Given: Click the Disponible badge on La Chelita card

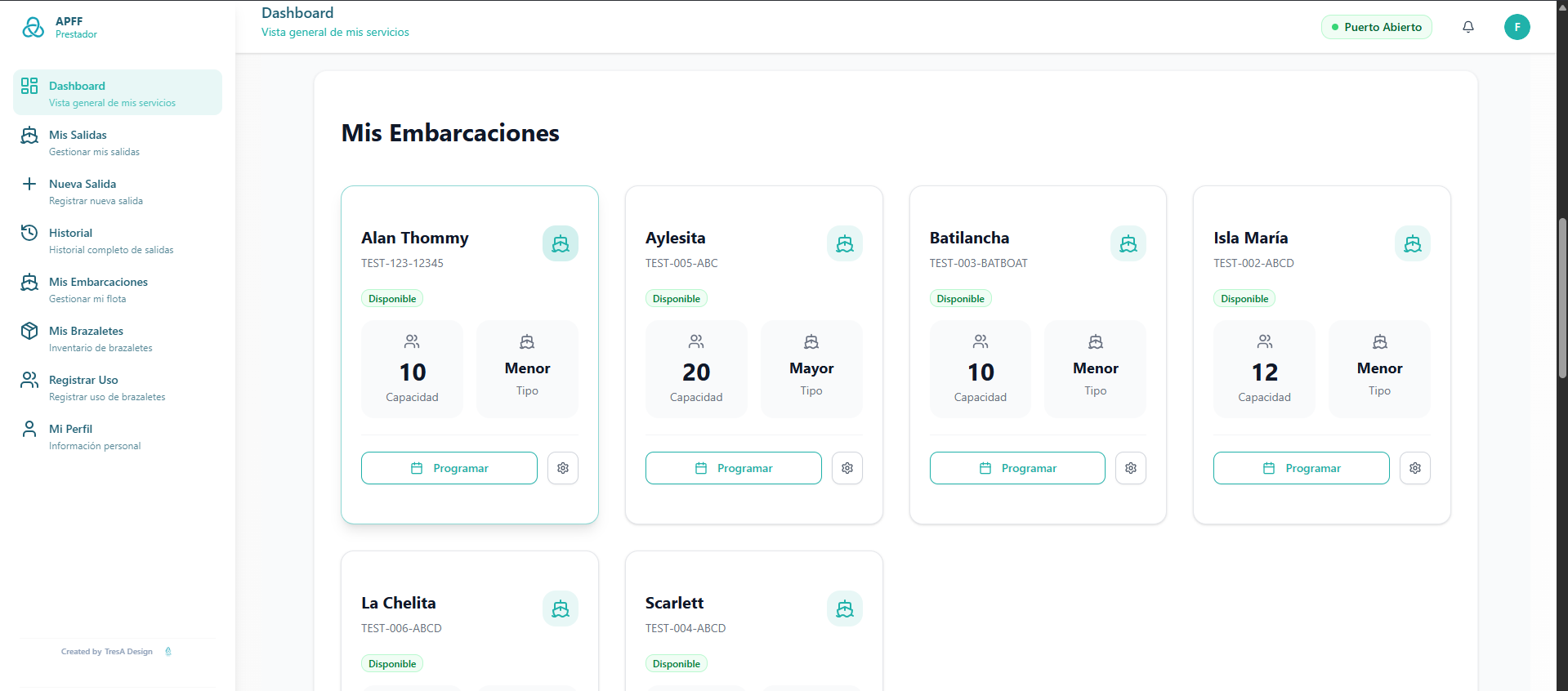Looking at the screenshot, I should click(392, 664).
